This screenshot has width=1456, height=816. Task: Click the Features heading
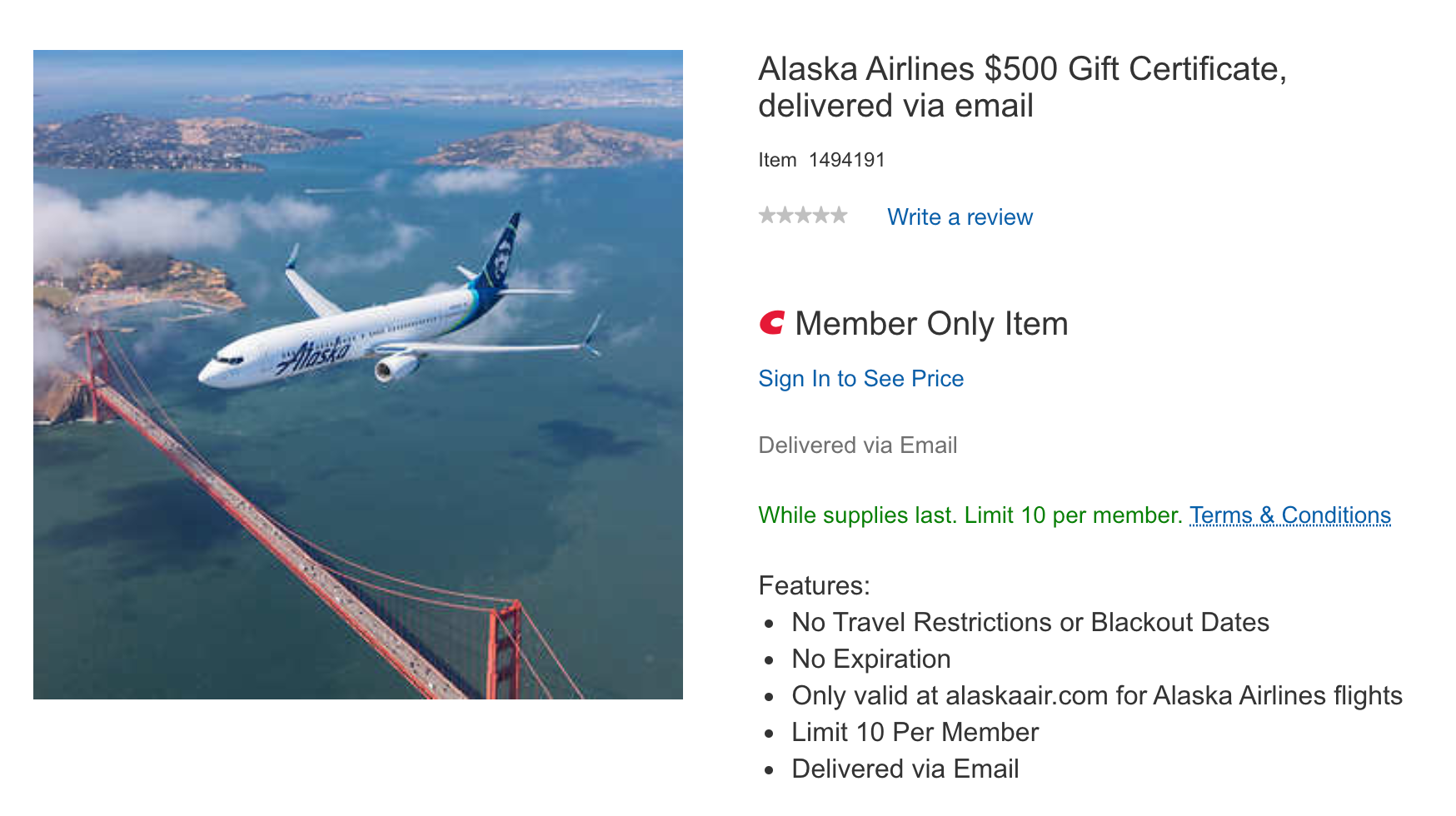[813, 585]
